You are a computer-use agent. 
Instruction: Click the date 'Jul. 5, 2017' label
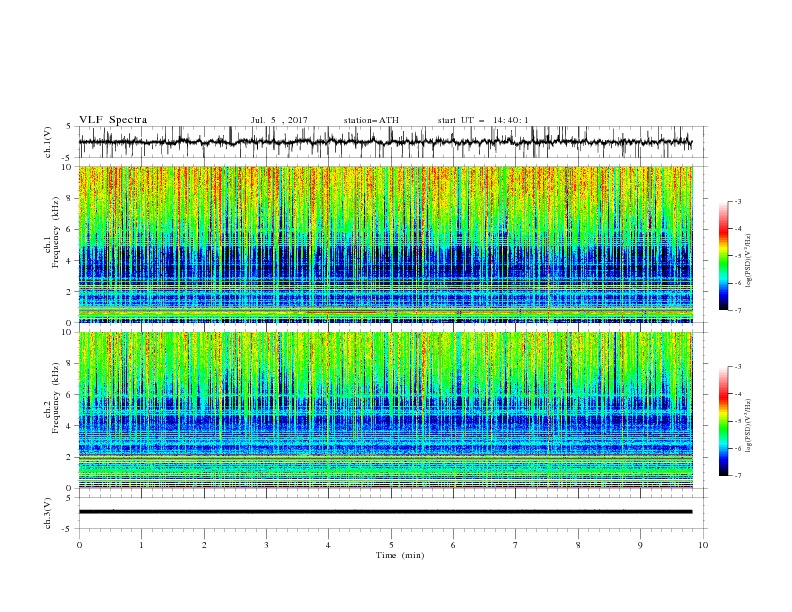pyautogui.click(x=279, y=120)
